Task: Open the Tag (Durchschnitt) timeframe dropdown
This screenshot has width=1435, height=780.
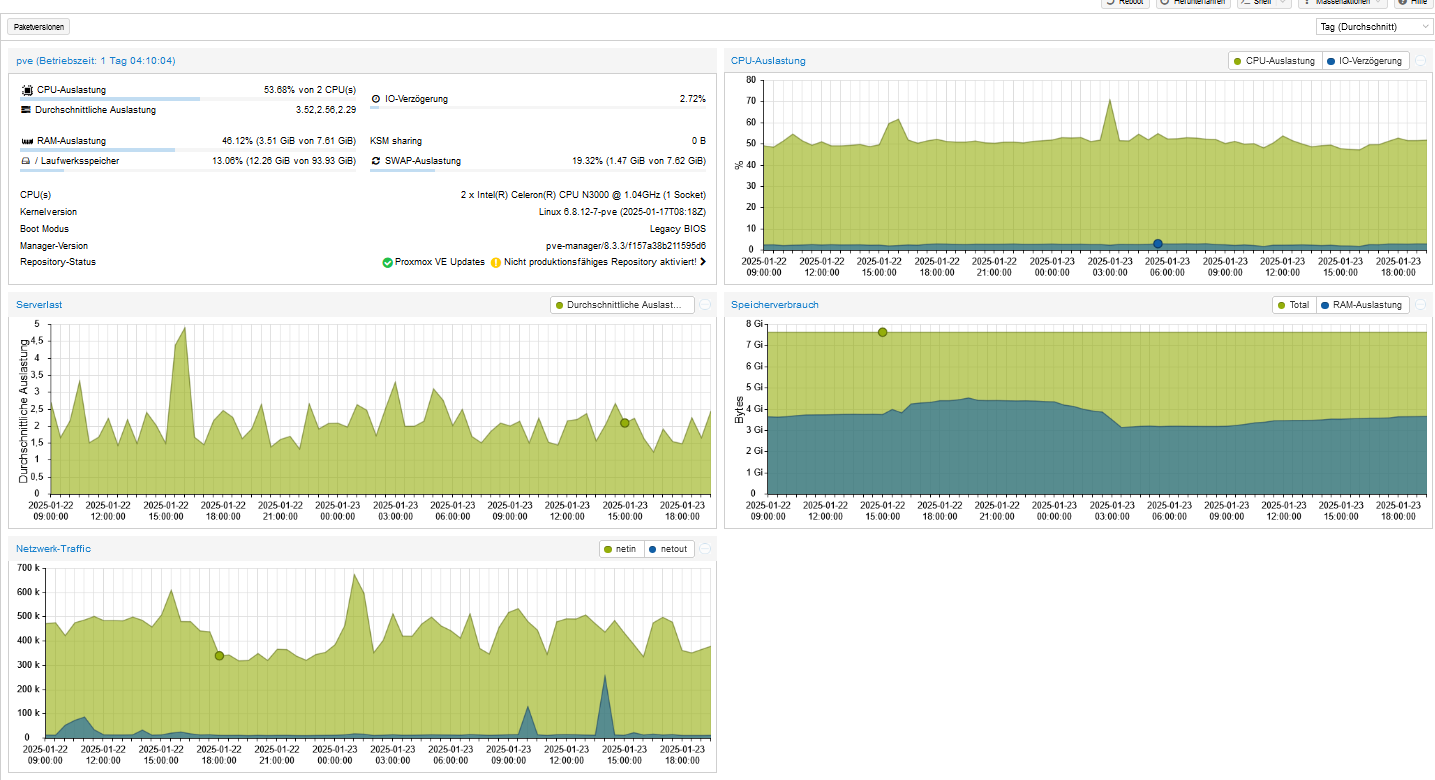Action: 1375,27
